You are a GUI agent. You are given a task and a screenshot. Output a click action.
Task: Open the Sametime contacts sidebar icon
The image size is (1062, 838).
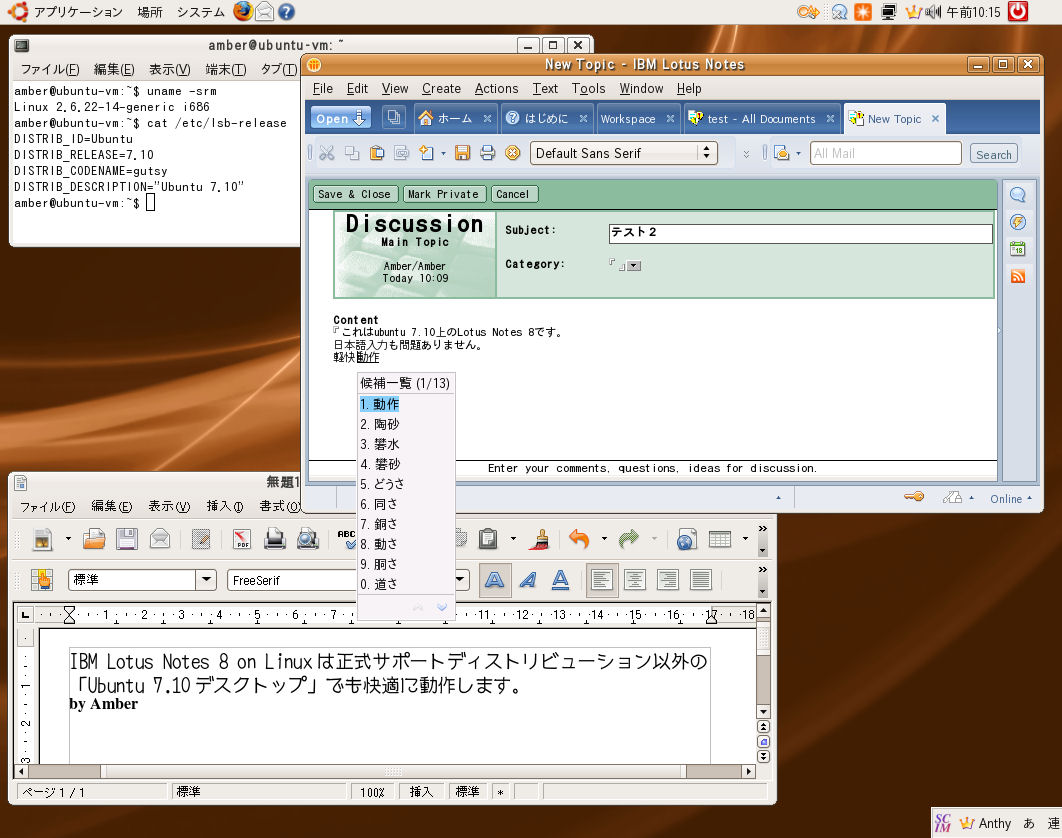(1017, 195)
